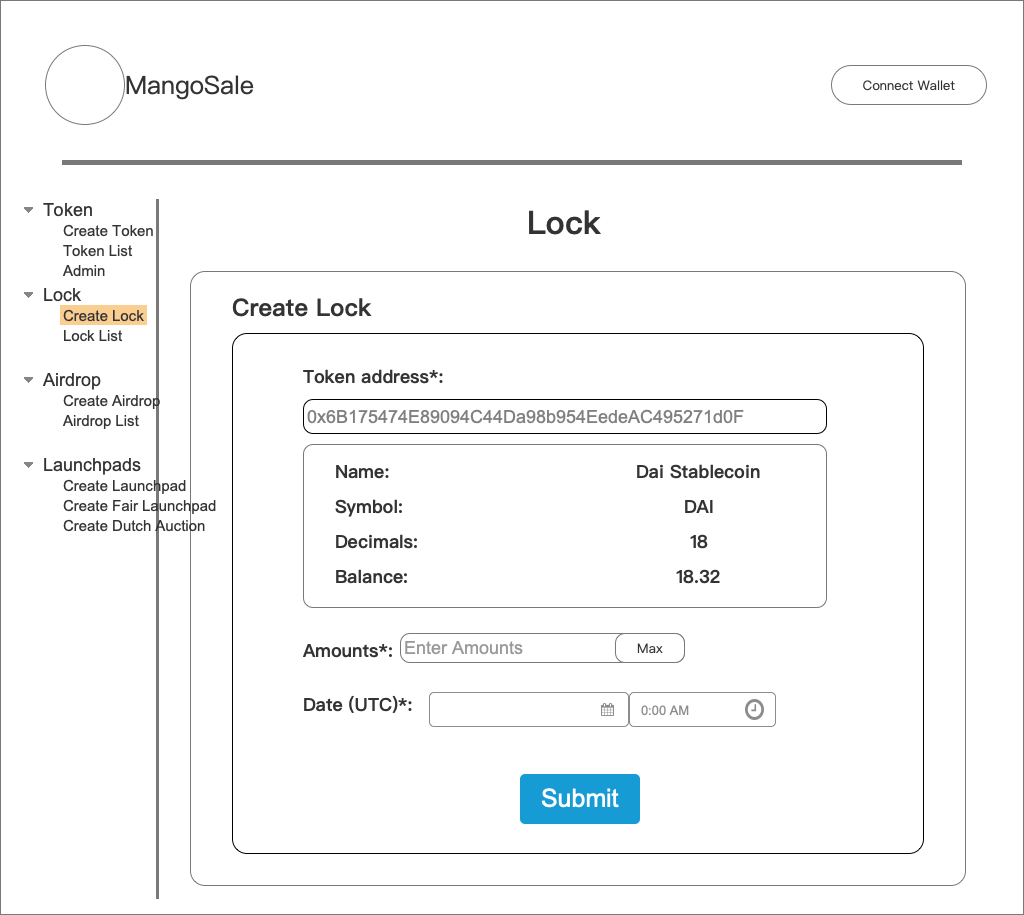Viewport: 1024px width, 915px height.
Task: Collapse the Airdrop section arrow
Action: [x=28, y=380]
